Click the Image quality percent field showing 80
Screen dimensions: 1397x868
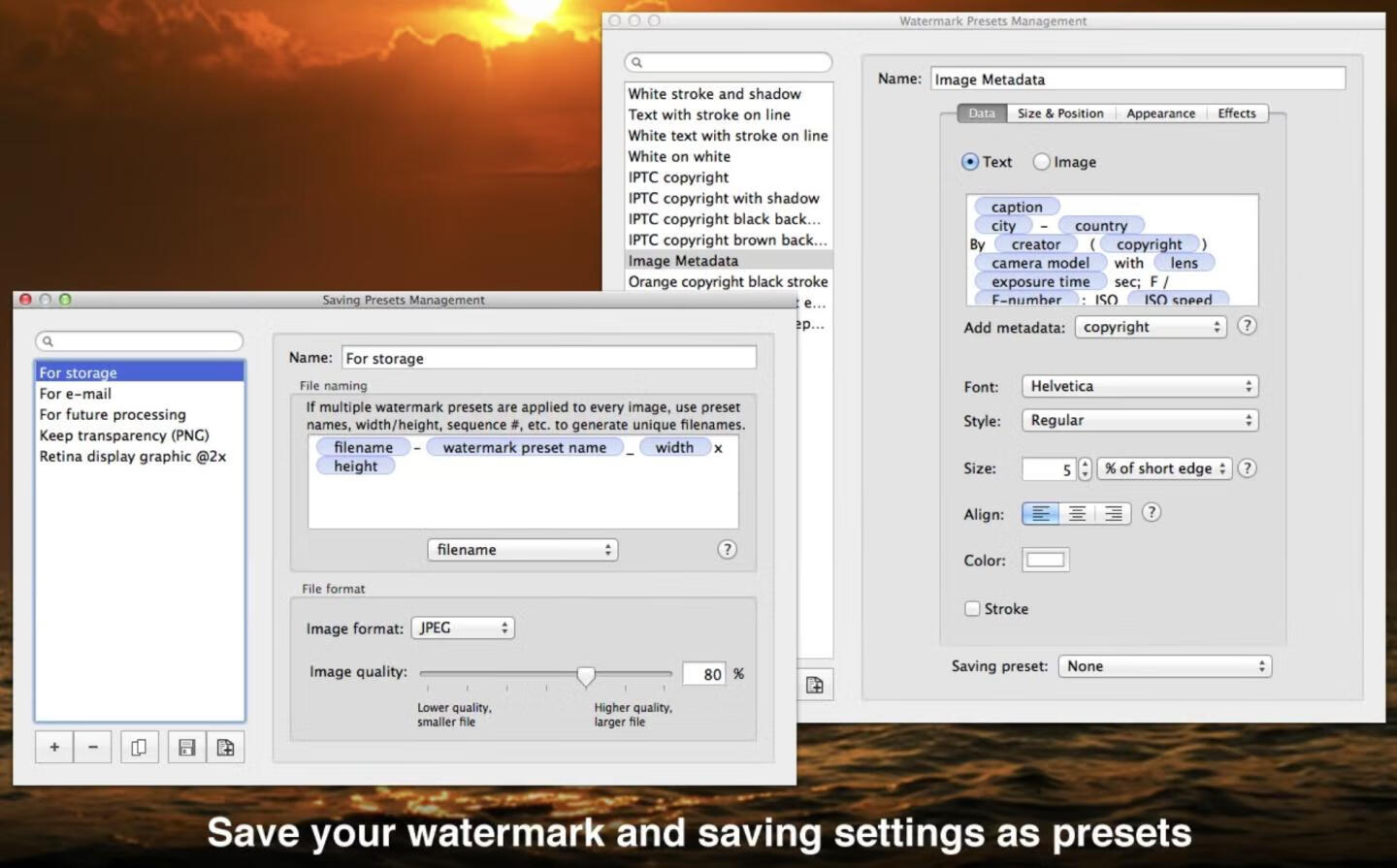[703, 674]
